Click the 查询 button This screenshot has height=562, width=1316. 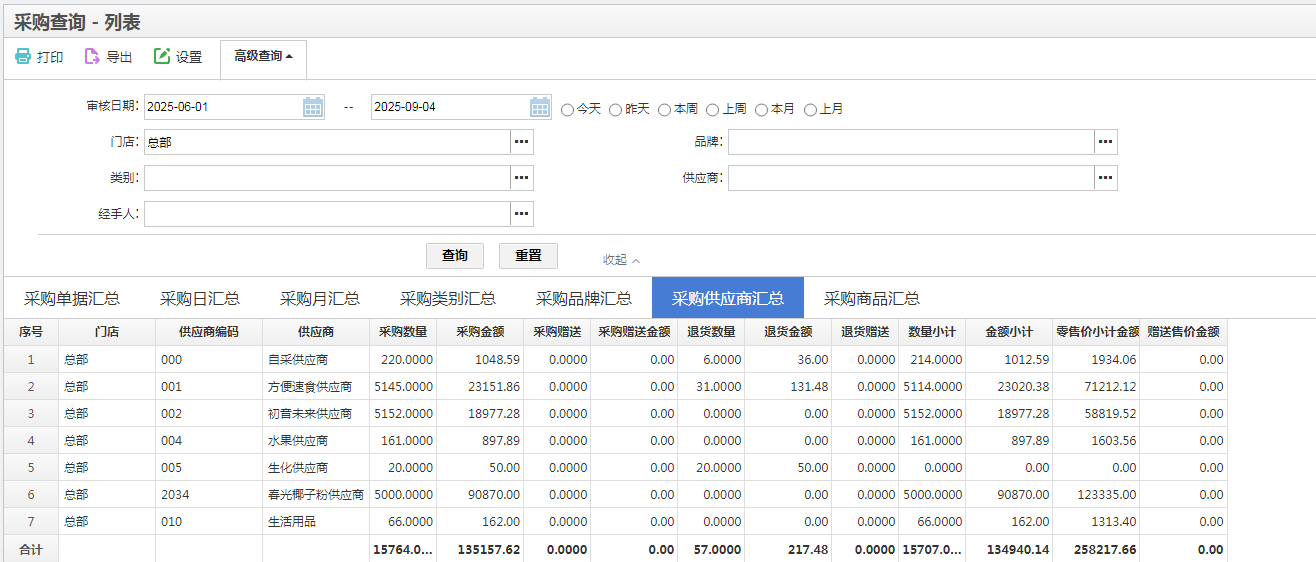pos(455,256)
